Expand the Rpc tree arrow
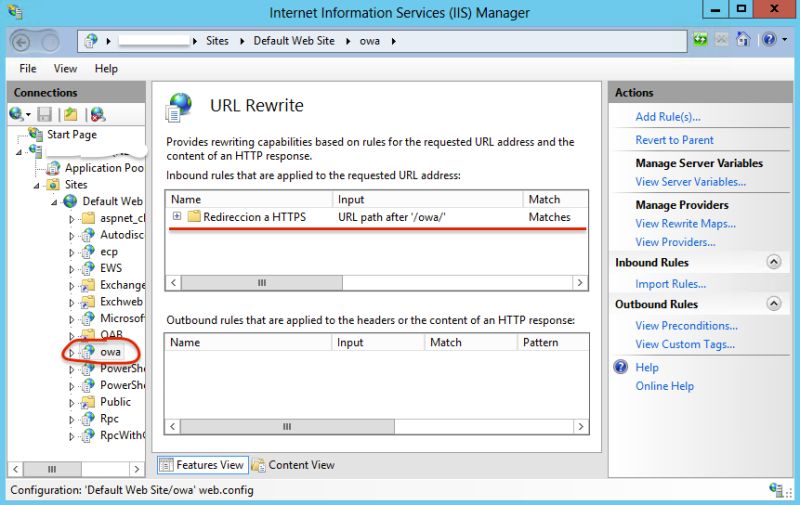Image resolution: width=800 pixels, height=505 pixels. [x=71, y=419]
